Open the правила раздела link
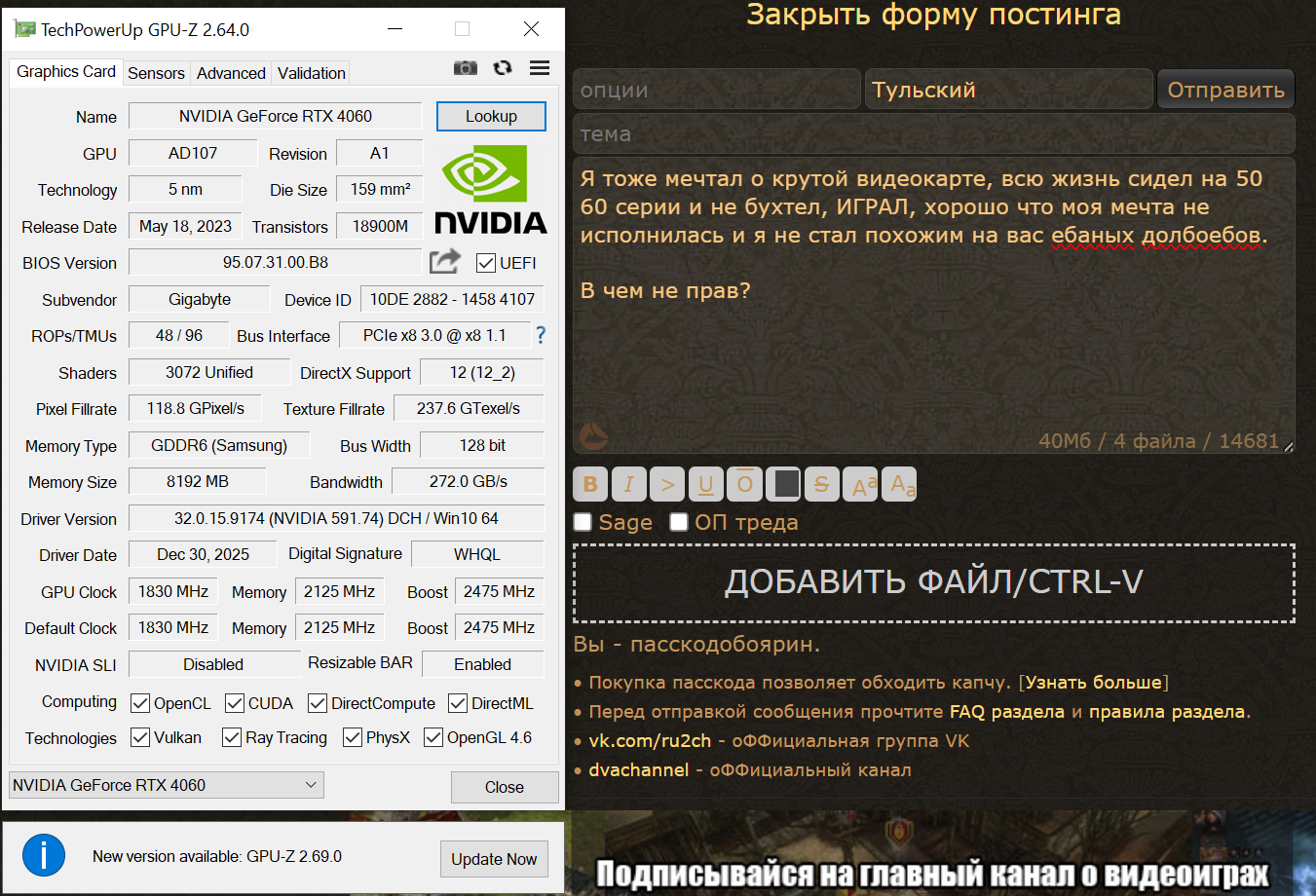Viewport: 1316px width, 896px height. click(x=1167, y=711)
